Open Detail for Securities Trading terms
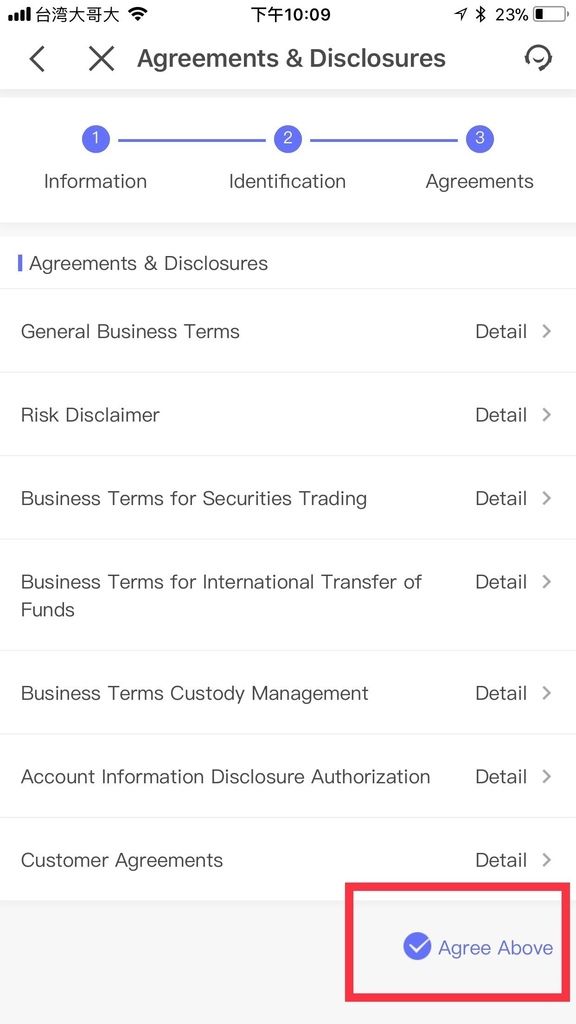This screenshot has height=1024, width=576. [x=501, y=498]
